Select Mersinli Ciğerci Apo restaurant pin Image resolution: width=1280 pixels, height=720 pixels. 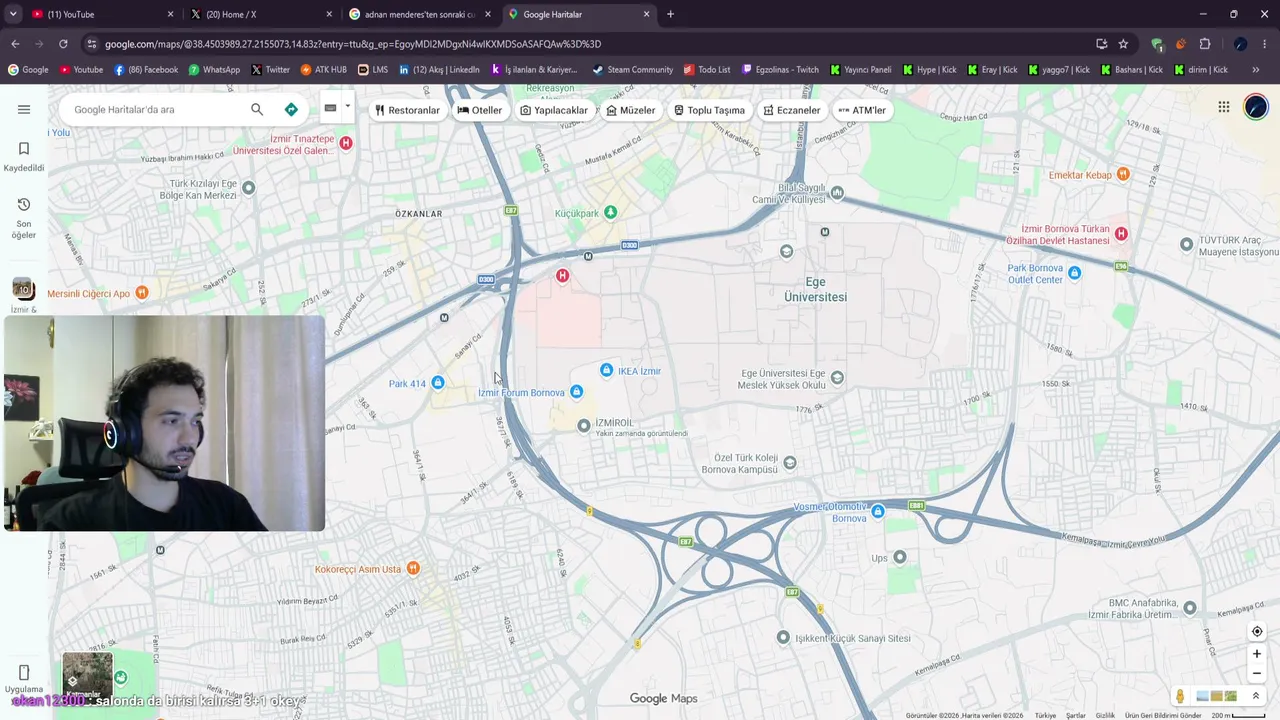tap(142, 293)
